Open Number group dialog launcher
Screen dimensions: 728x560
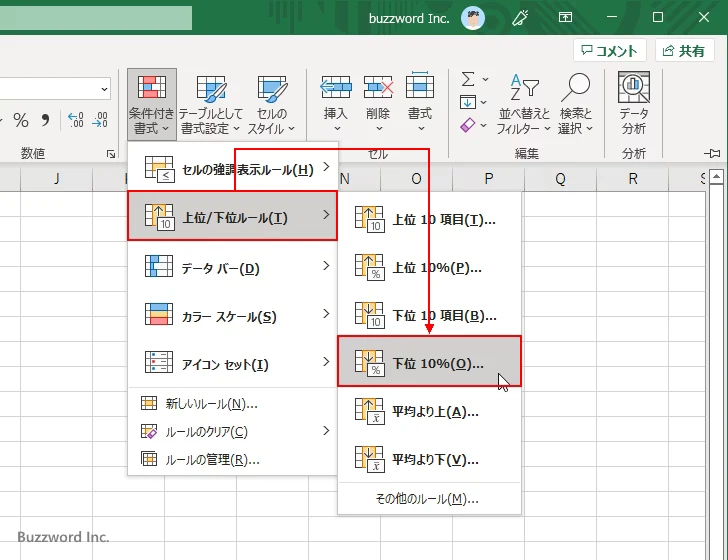[111, 154]
